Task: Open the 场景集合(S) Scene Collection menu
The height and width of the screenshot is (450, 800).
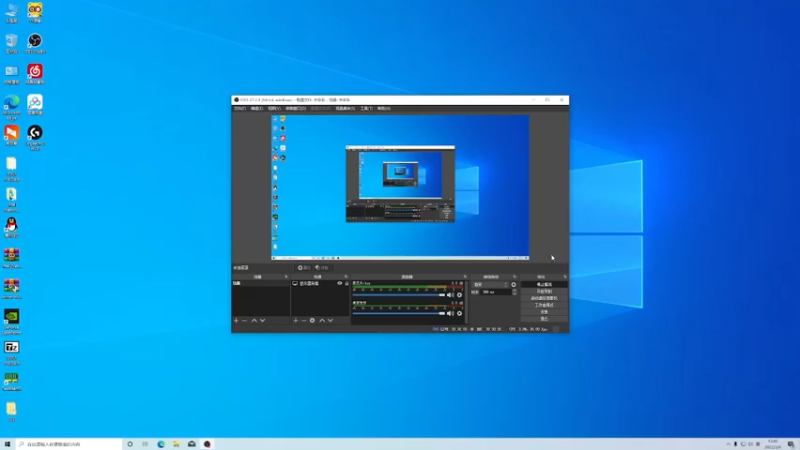Action: point(345,108)
